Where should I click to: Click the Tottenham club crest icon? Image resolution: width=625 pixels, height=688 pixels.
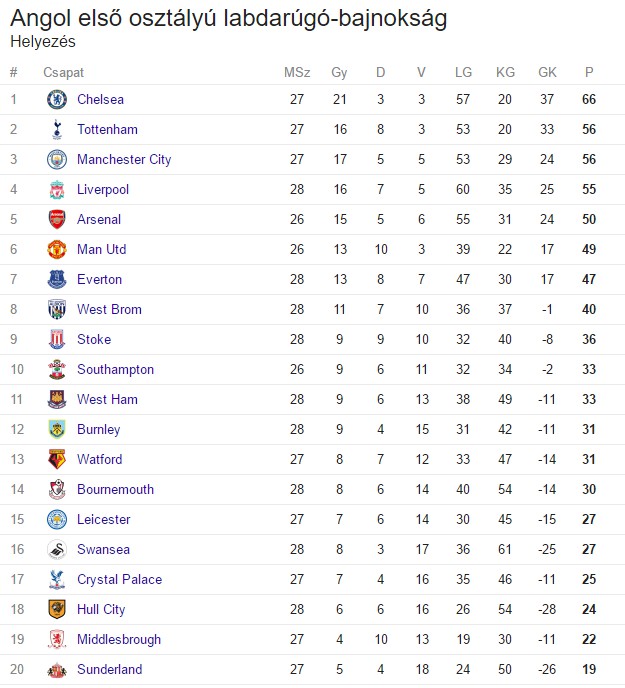(x=56, y=129)
